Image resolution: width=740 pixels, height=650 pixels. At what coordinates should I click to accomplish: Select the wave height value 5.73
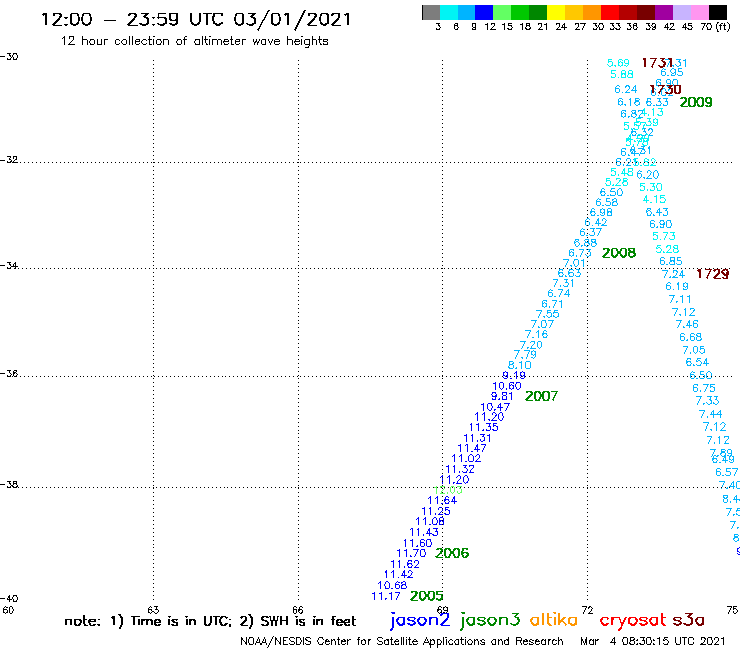click(x=664, y=236)
